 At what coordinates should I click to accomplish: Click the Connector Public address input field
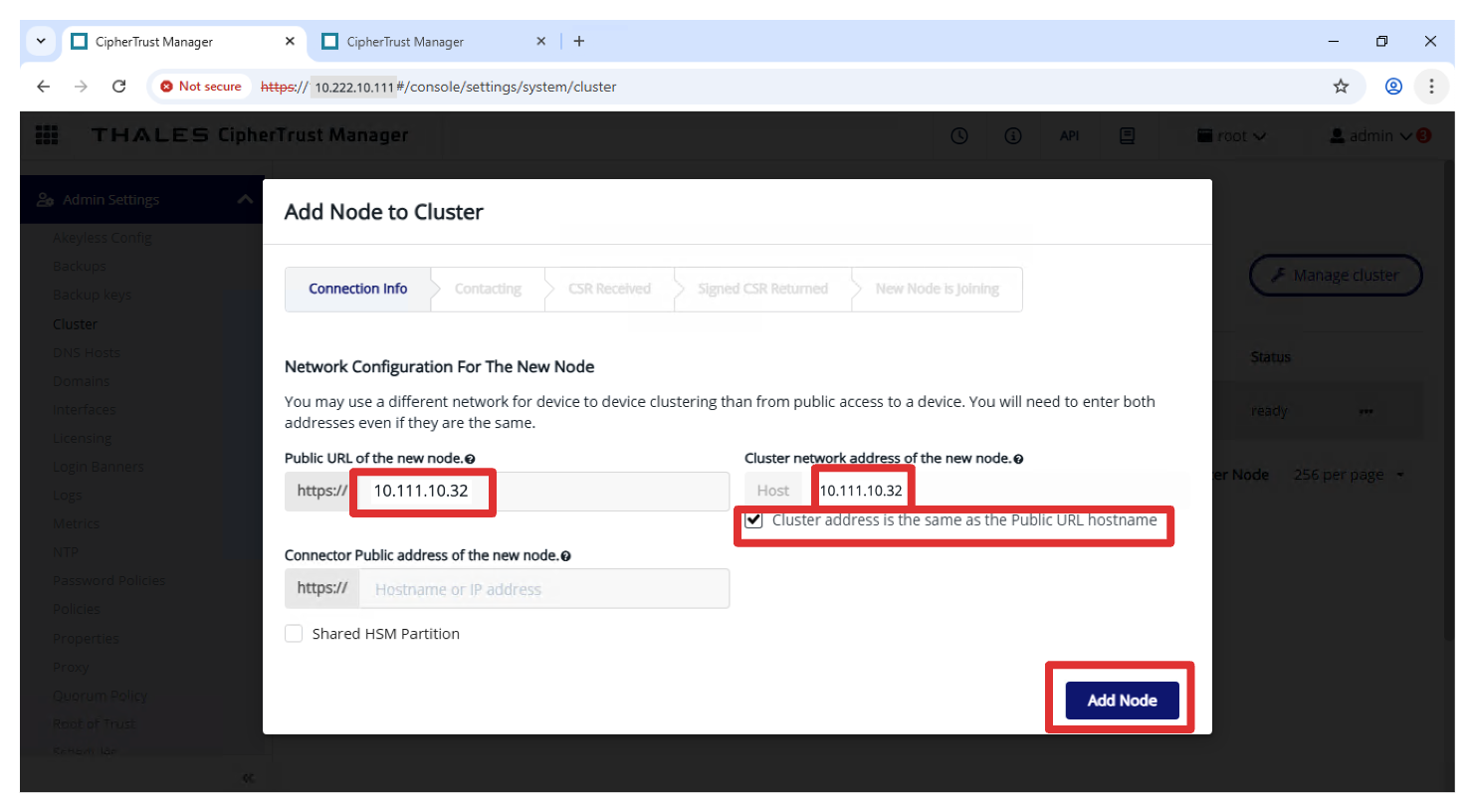click(x=543, y=589)
